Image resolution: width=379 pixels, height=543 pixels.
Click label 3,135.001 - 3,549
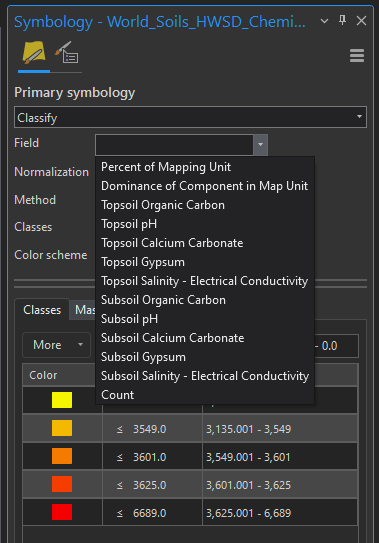(x=248, y=429)
